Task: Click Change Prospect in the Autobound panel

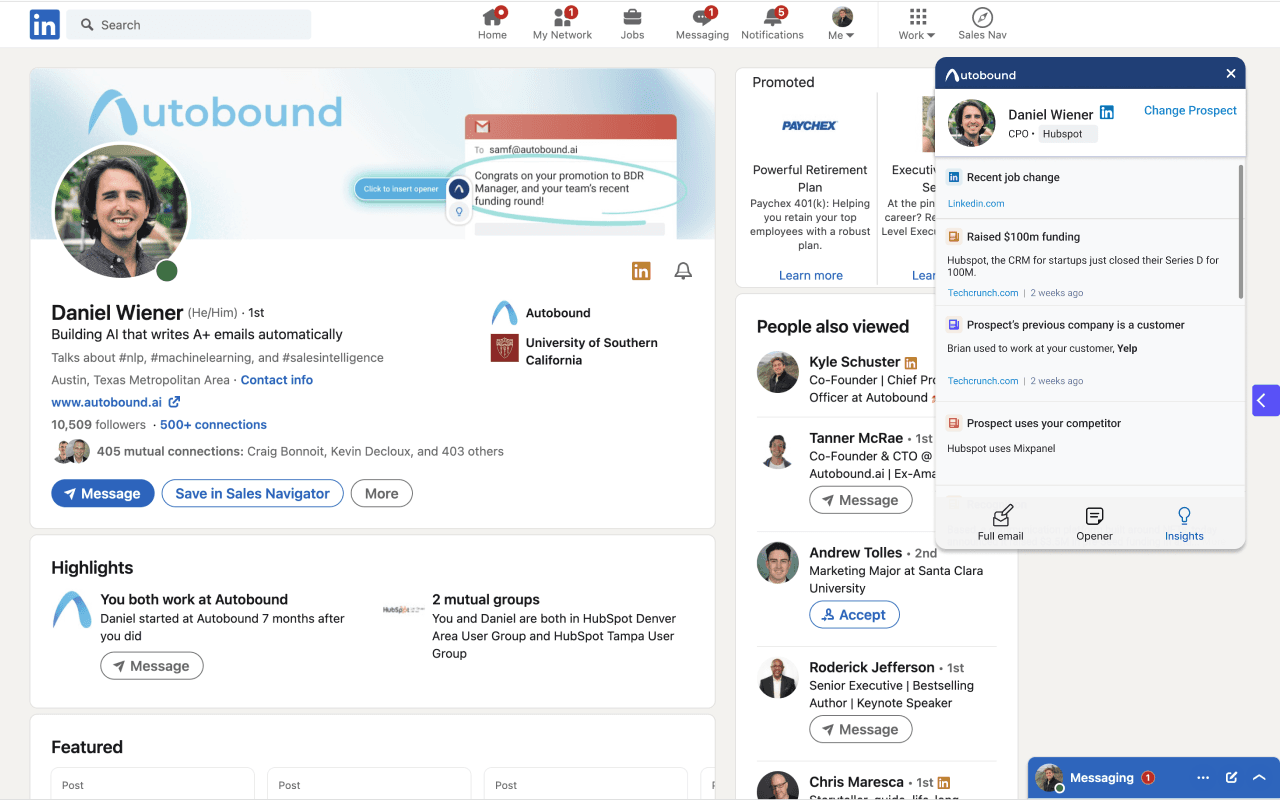Action: click(x=1190, y=110)
